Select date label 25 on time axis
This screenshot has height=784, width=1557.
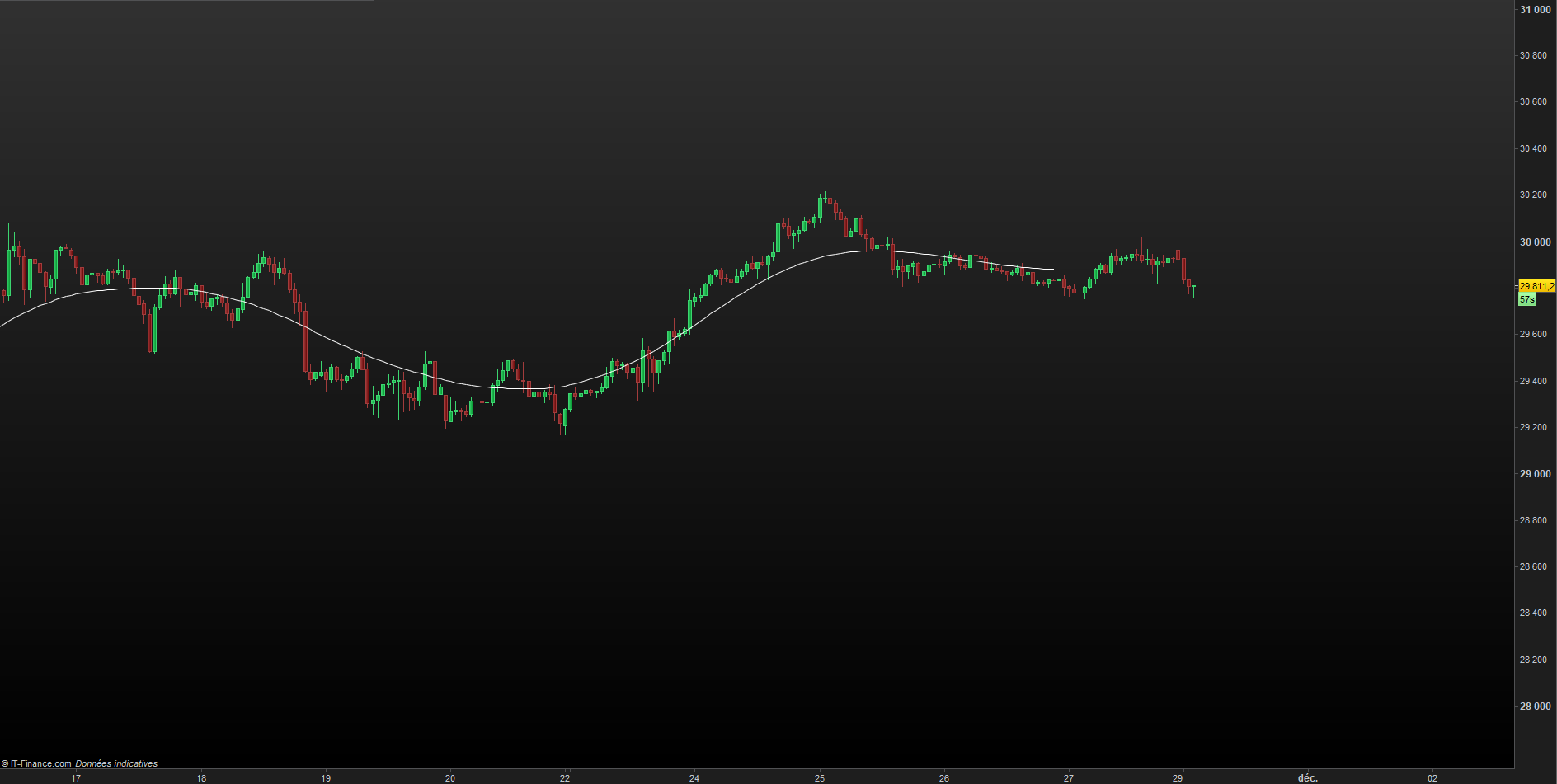click(x=820, y=778)
